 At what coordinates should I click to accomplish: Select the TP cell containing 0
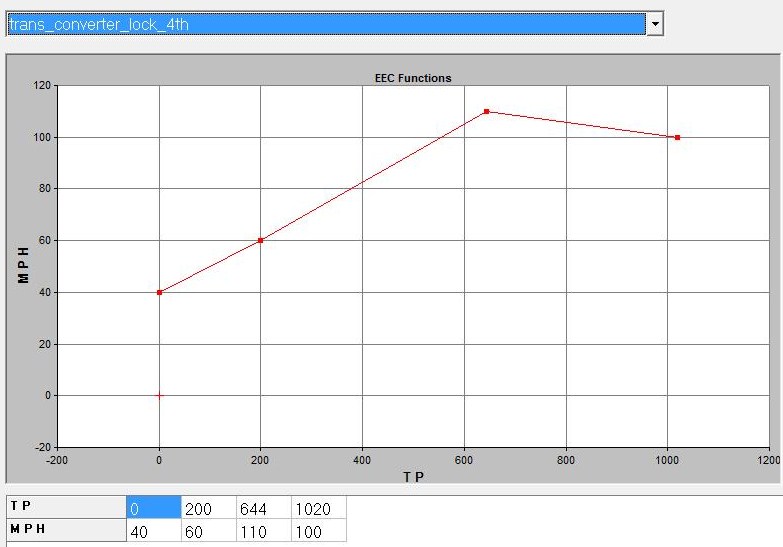(x=154, y=508)
